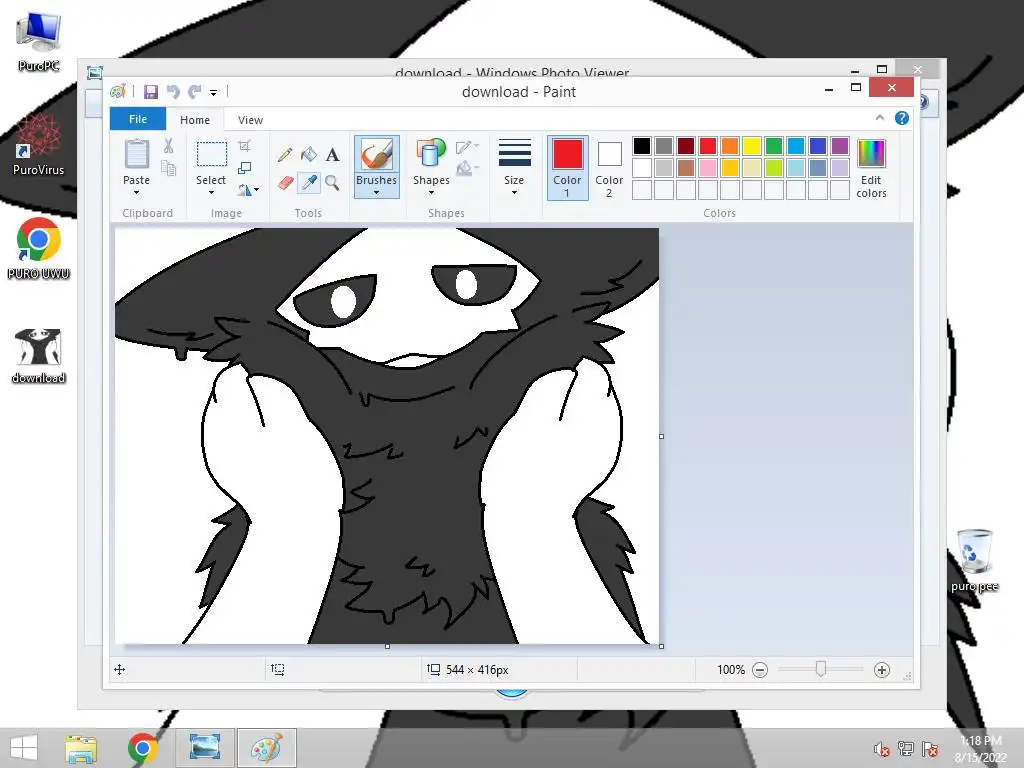Click the Brushes tool icon
The height and width of the screenshot is (768, 1024).
(x=376, y=155)
